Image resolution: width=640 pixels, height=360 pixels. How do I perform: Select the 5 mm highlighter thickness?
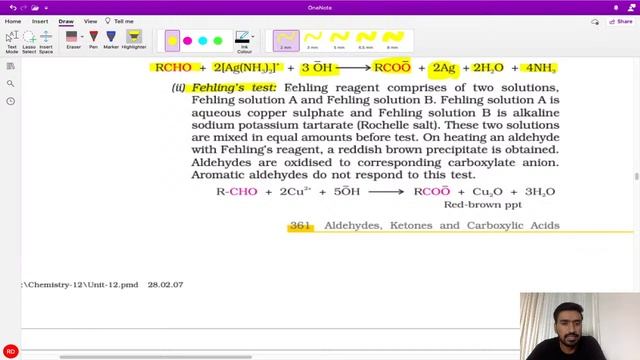[x=339, y=40]
